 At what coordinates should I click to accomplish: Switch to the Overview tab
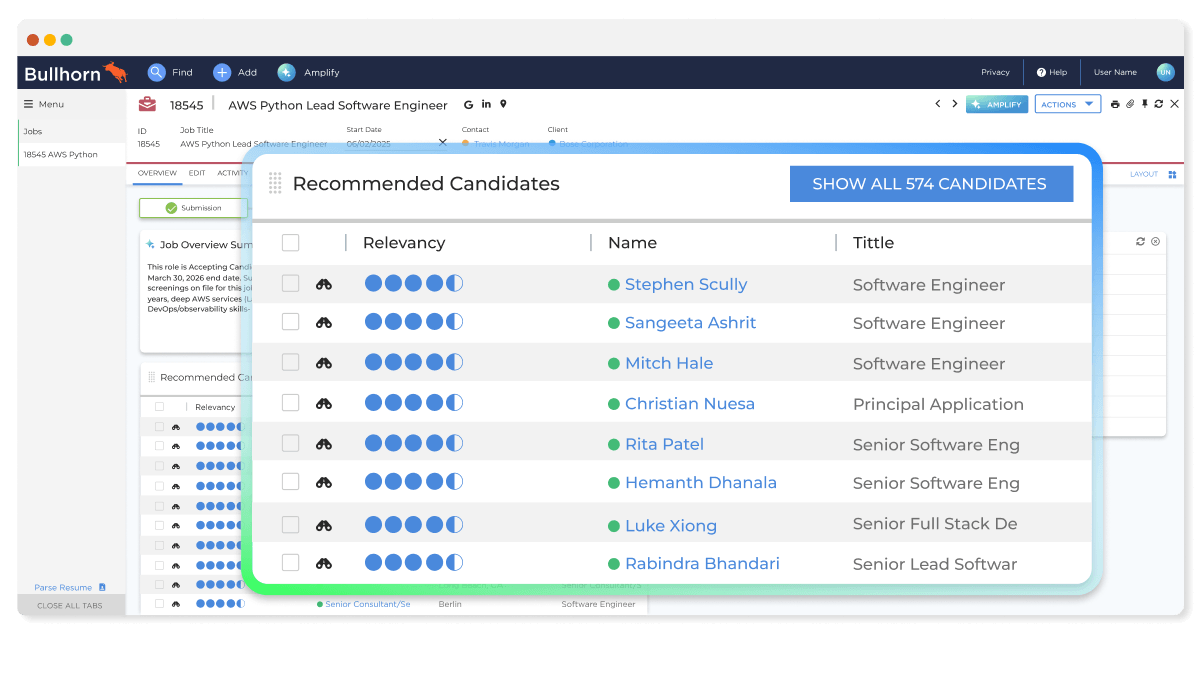pyautogui.click(x=157, y=173)
